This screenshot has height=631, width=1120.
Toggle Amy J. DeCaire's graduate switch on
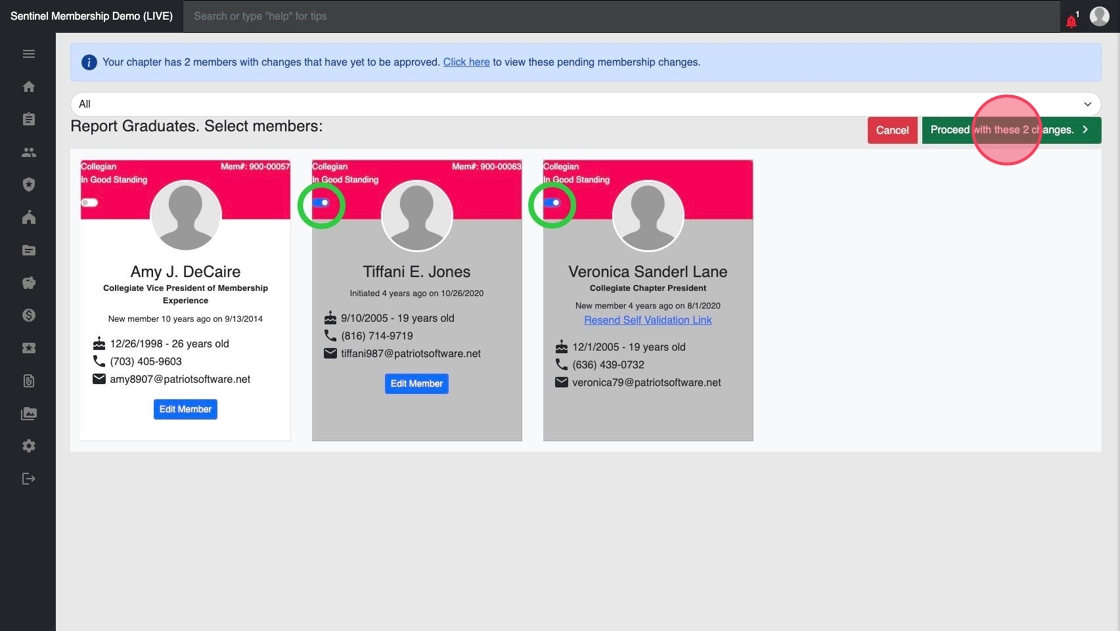pos(89,202)
